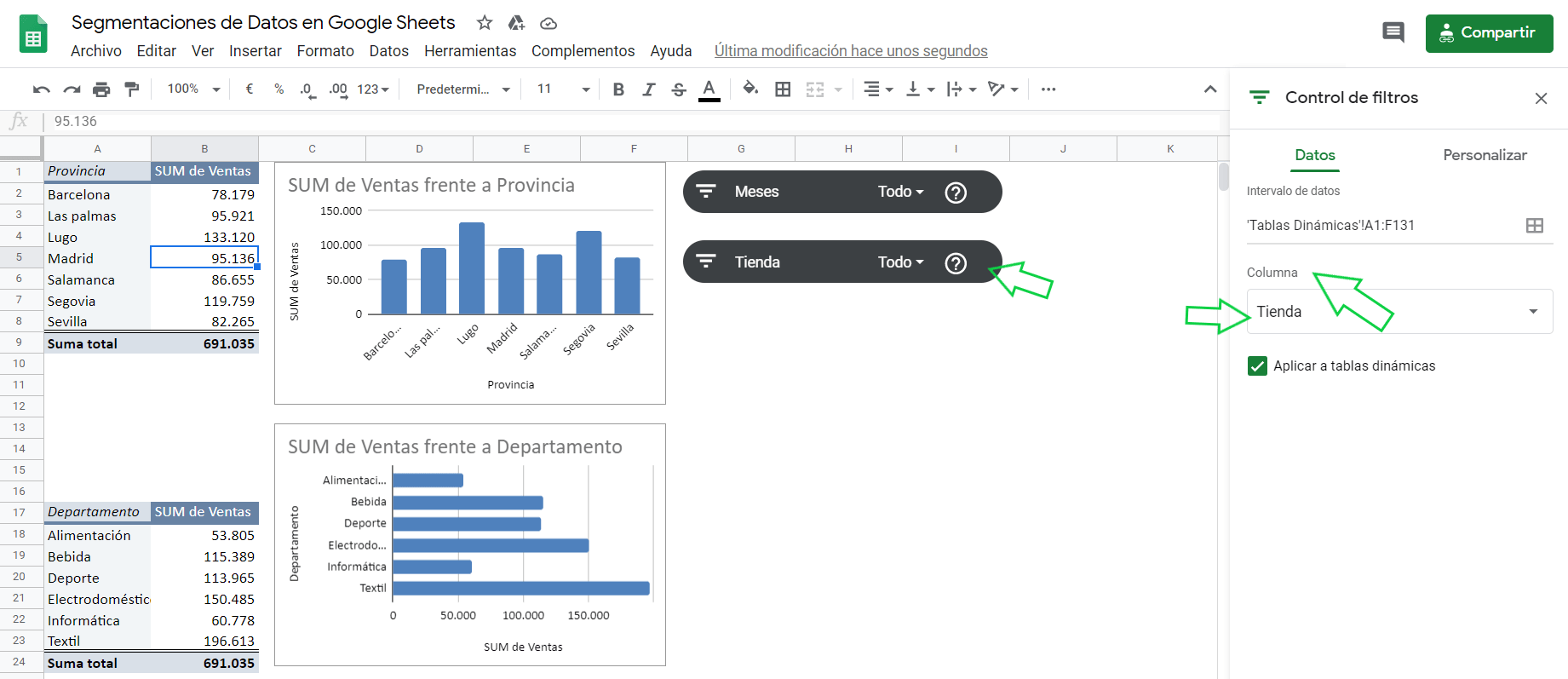This screenshot has height=679, width=1568.
Task: Move document to Drive folder icon
Action: (516, 23)
